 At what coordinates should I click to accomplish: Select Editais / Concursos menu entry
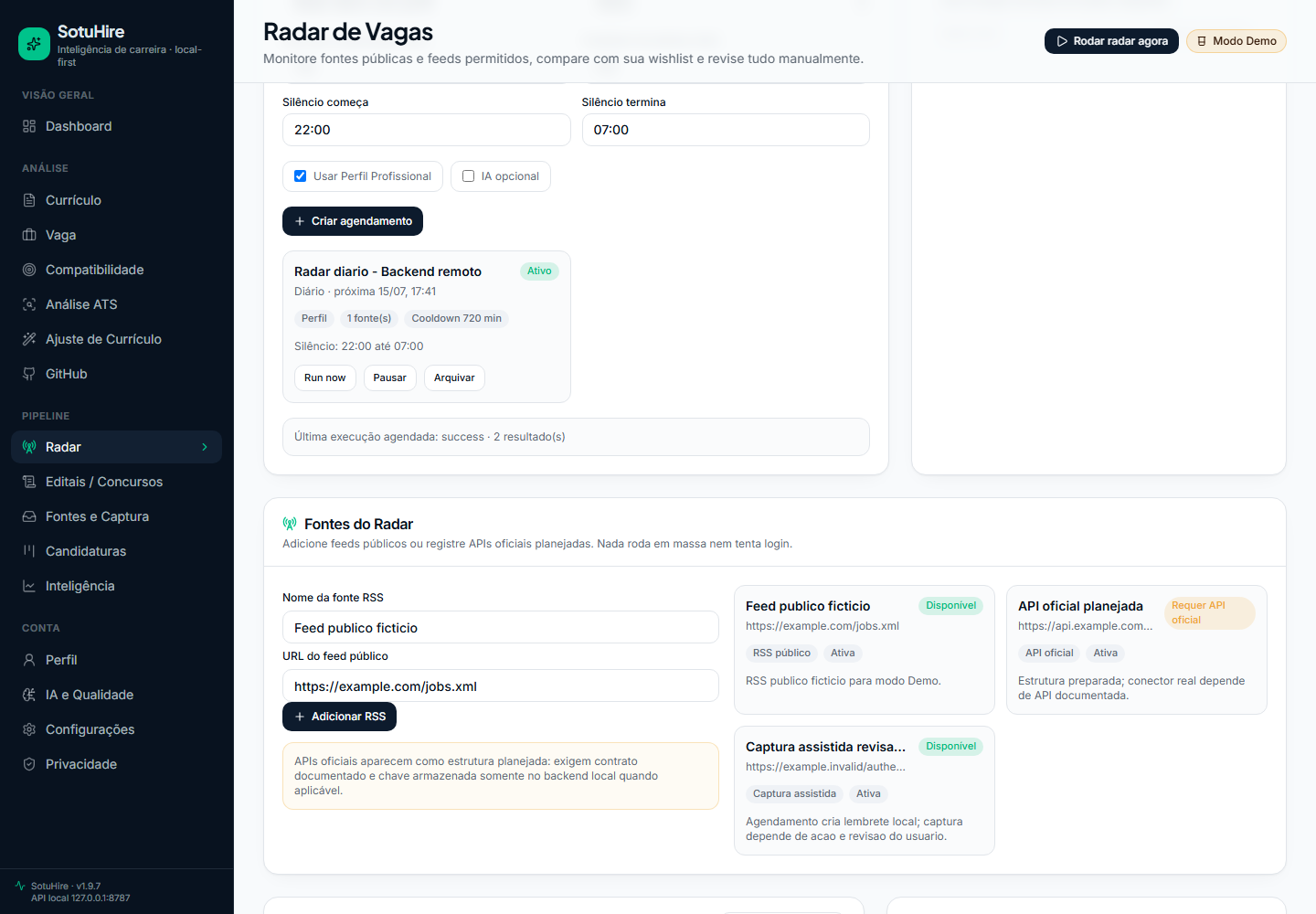click(116, 482)
